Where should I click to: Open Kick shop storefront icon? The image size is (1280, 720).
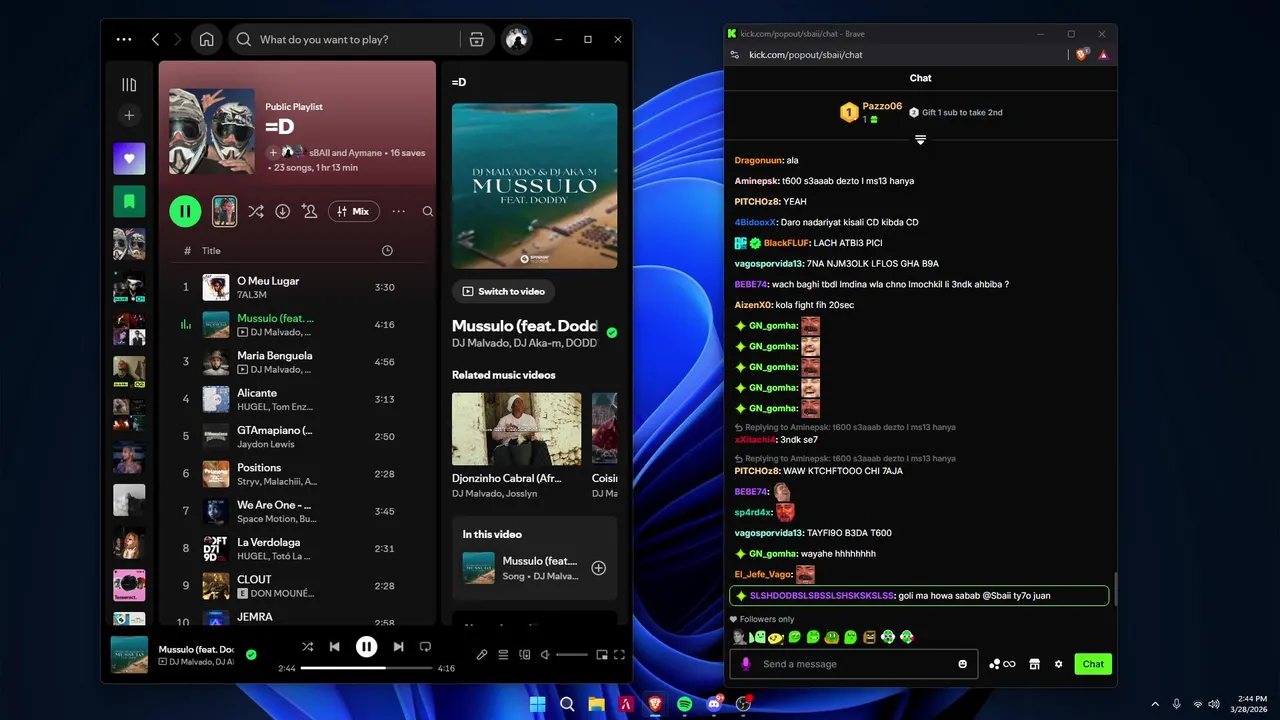(x=1034, y=664)
